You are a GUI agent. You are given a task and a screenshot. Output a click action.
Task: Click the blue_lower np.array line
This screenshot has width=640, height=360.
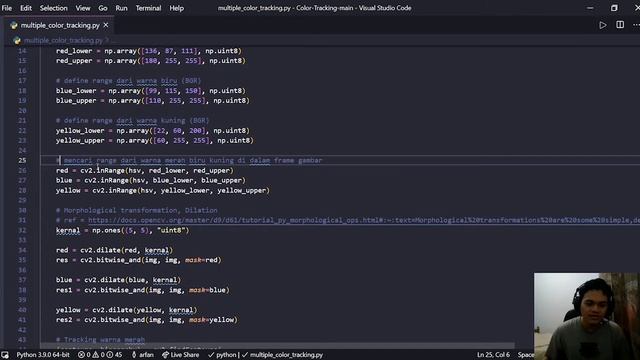pos(151,91)
